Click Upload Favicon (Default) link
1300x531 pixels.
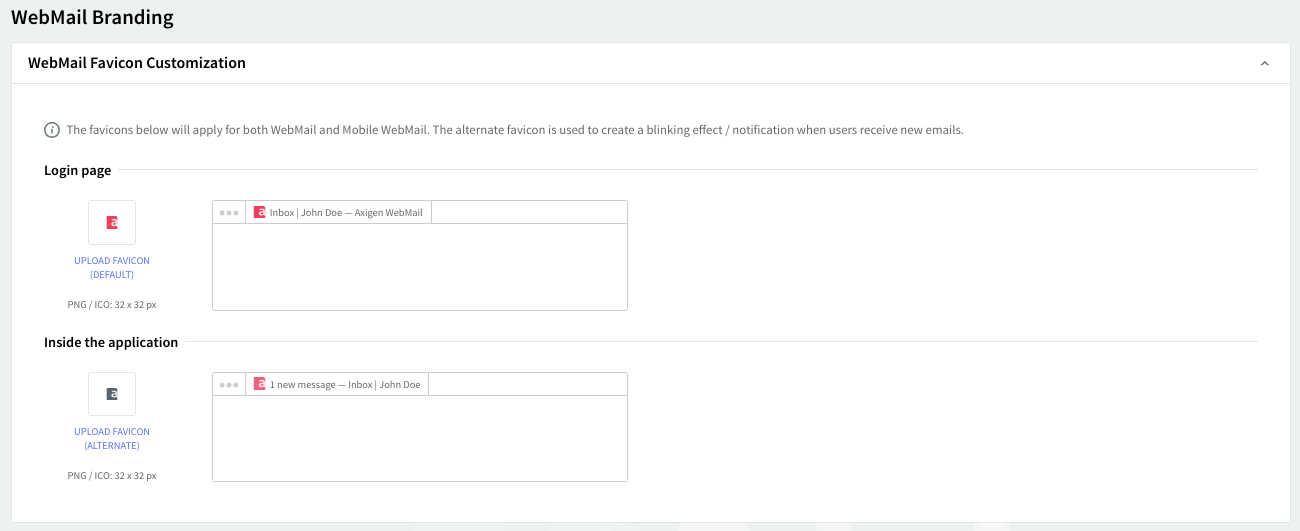112,267
